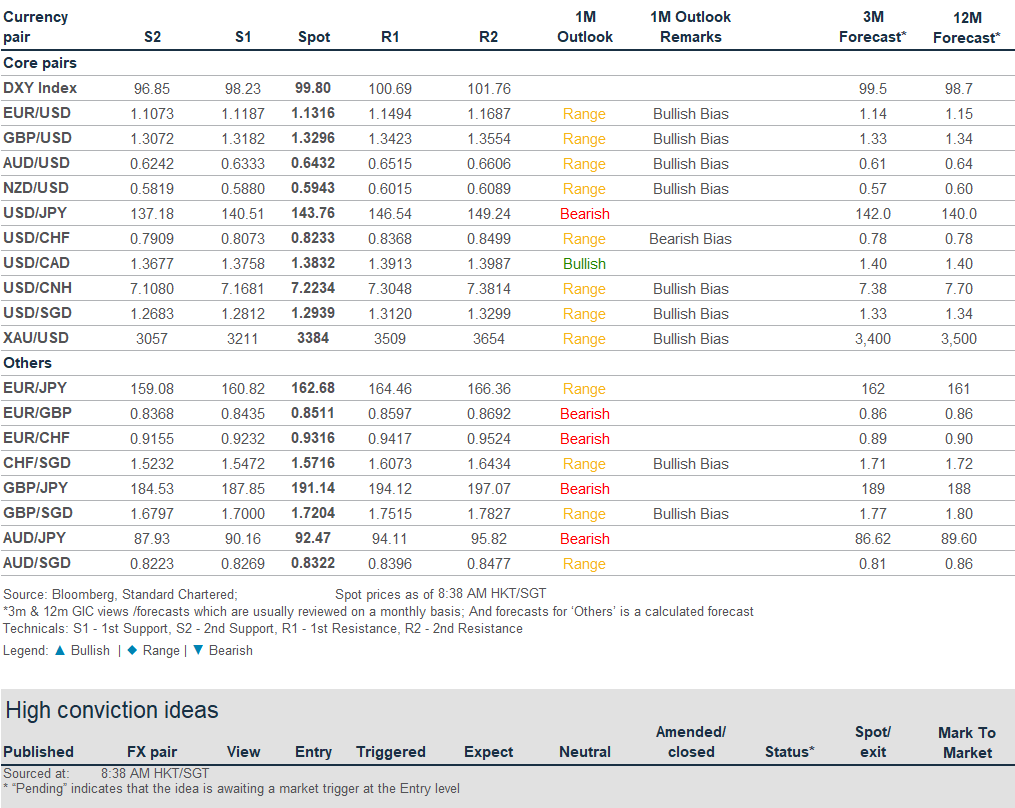The image size is (1015, 808).
Task: Click the "Amended/ closed" column header
Action: pos(691,742)
